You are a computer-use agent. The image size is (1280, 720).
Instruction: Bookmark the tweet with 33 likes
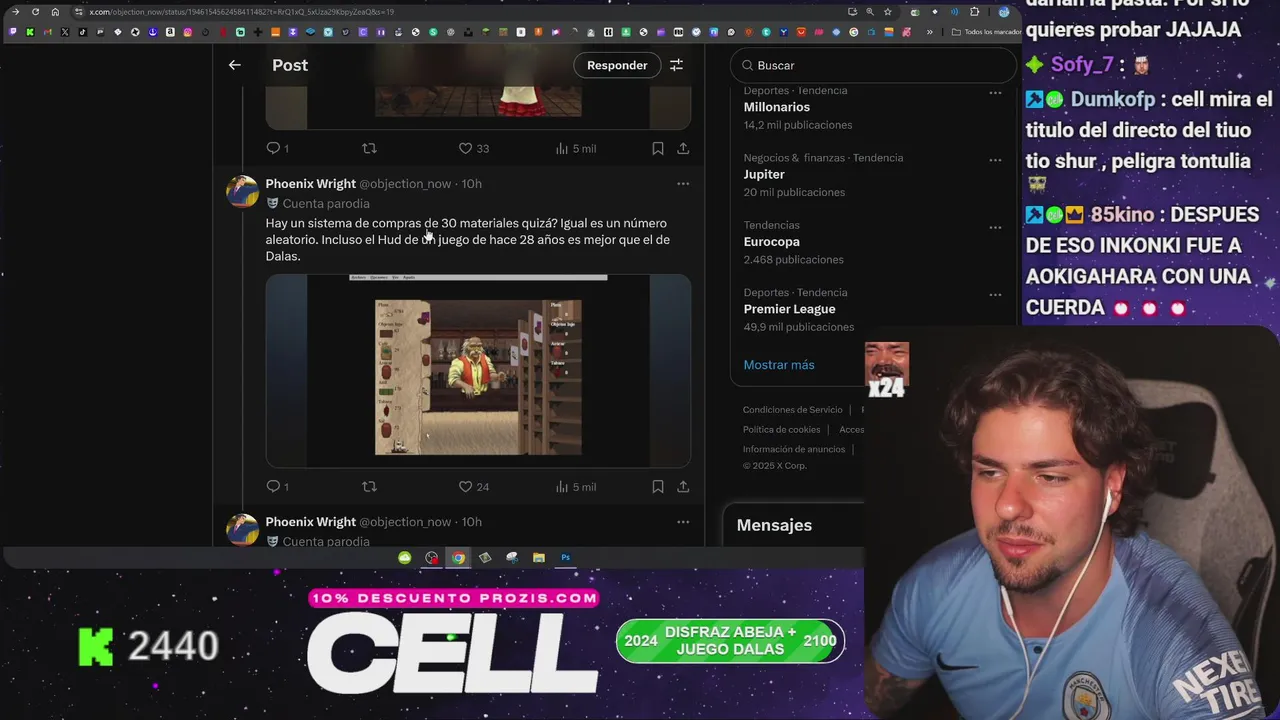tap(657, 148)
